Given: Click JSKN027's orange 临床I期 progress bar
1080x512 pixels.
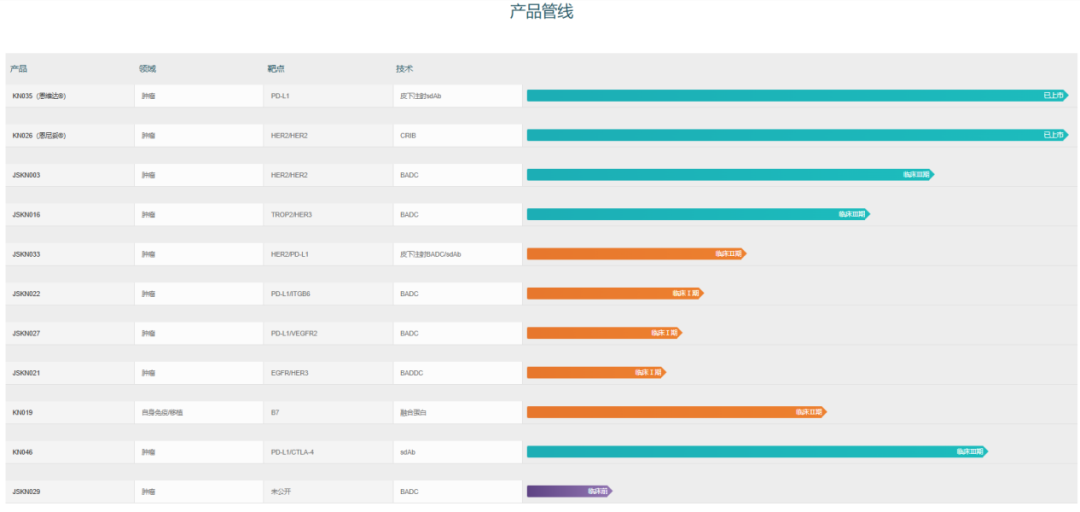Looking at the screenshot, I should (605, 333).
